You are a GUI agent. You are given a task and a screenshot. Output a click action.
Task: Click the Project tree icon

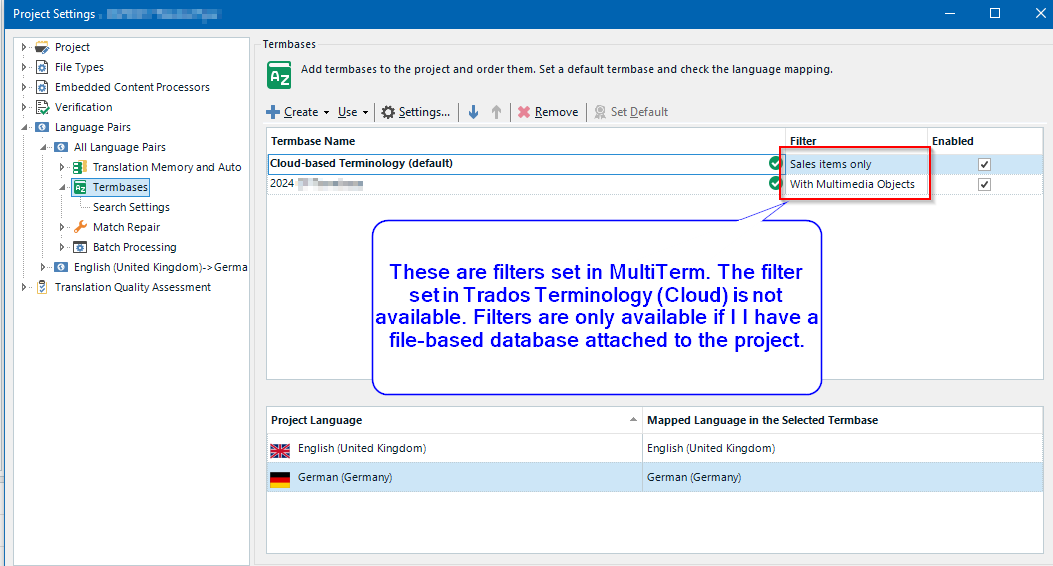click(42, 47)
